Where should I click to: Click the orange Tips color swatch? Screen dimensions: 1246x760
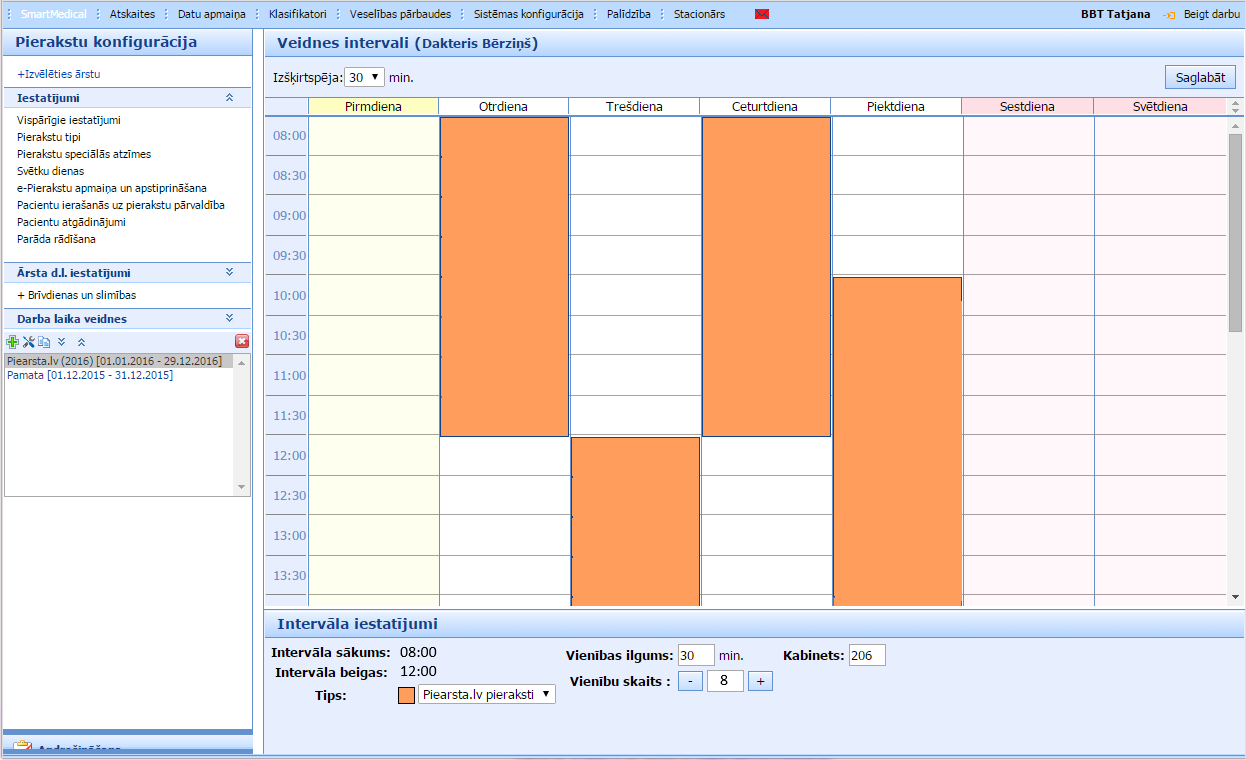pyautogui.click(x=406, y=695)
